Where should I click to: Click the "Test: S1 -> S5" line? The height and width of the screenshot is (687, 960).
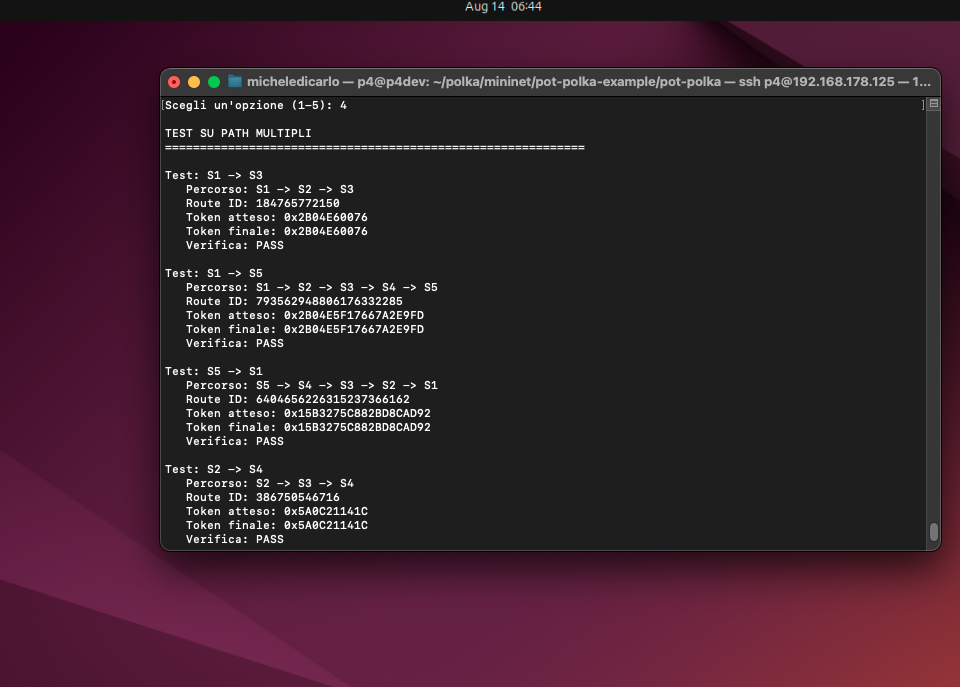[x=214, y=273]
